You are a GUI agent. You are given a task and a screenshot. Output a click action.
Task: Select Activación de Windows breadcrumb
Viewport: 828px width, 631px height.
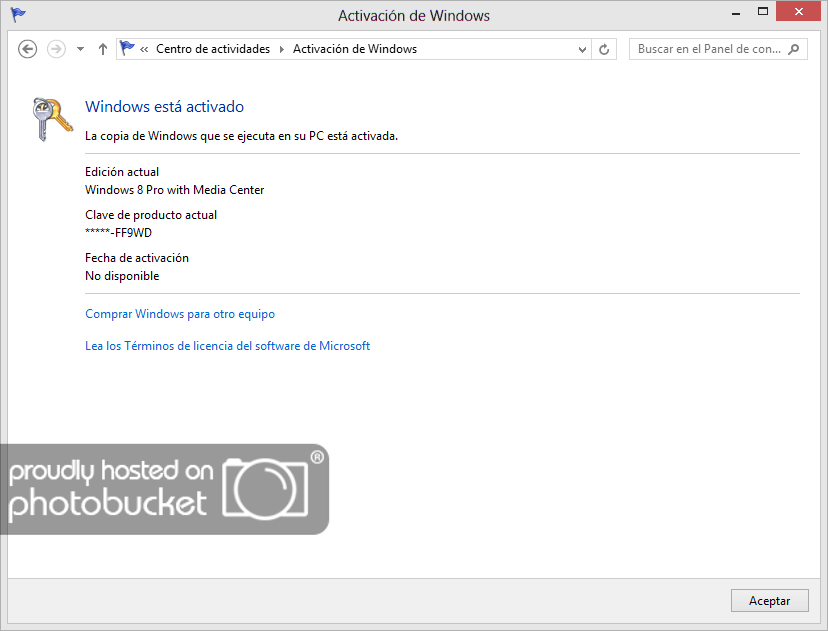pyautogui.click(x=355, y=49)
